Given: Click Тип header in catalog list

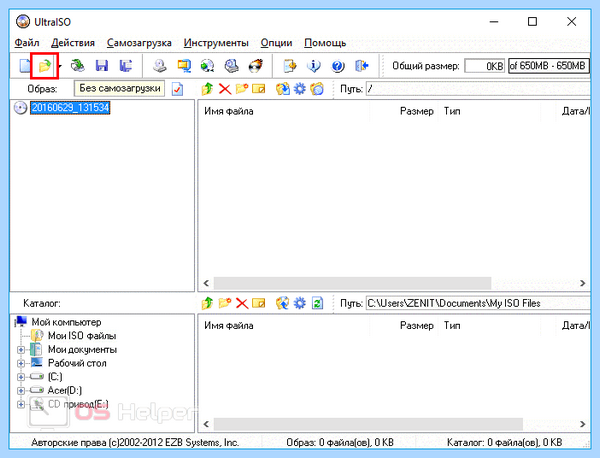Looking at the screenshot, I should (x=452, y=326).
